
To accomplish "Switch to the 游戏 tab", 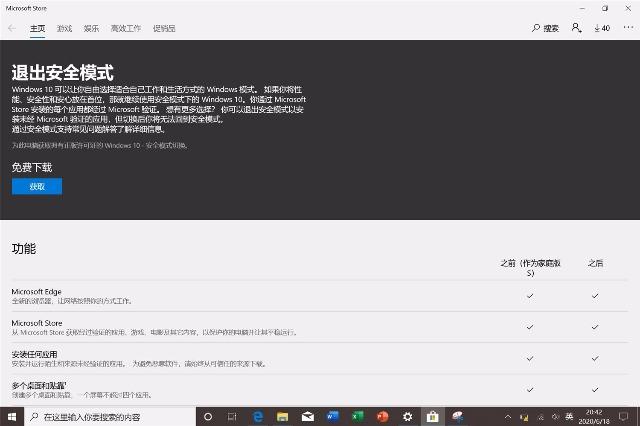I will (x=64, y=28).
